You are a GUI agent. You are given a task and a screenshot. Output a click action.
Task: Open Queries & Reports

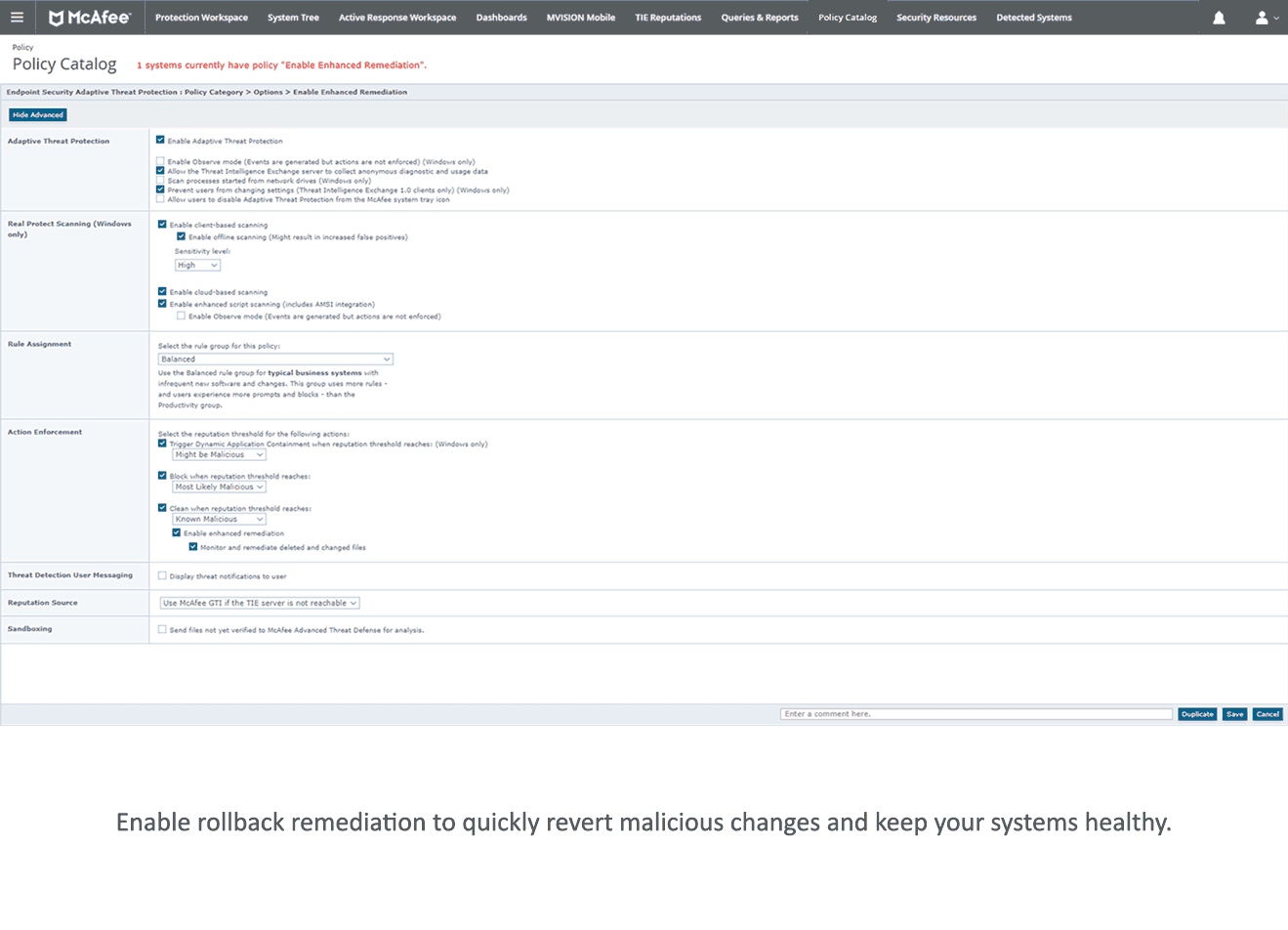click(760, 18)
